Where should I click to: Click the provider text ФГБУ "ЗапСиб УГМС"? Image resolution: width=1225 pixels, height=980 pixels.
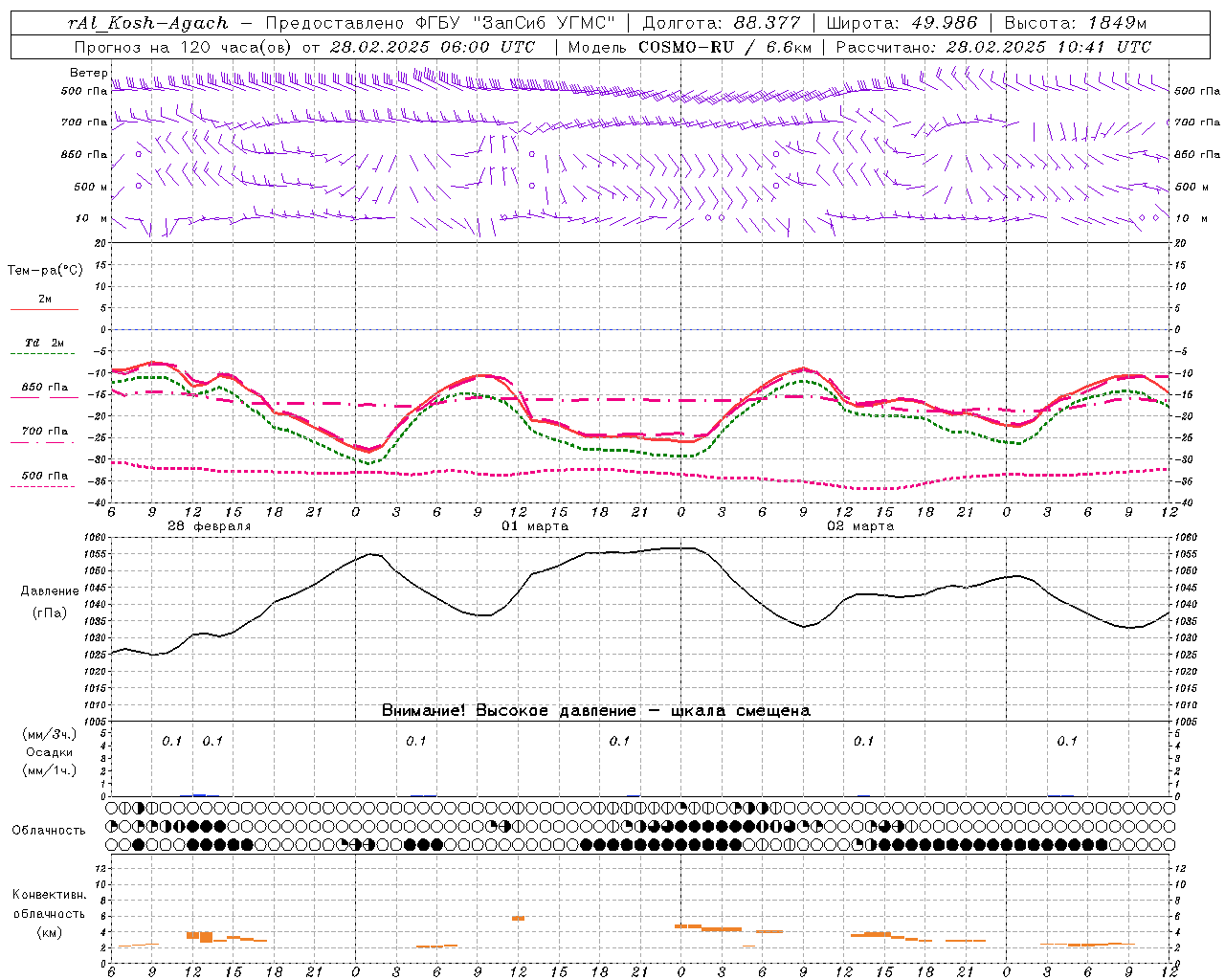click(517, 23)
